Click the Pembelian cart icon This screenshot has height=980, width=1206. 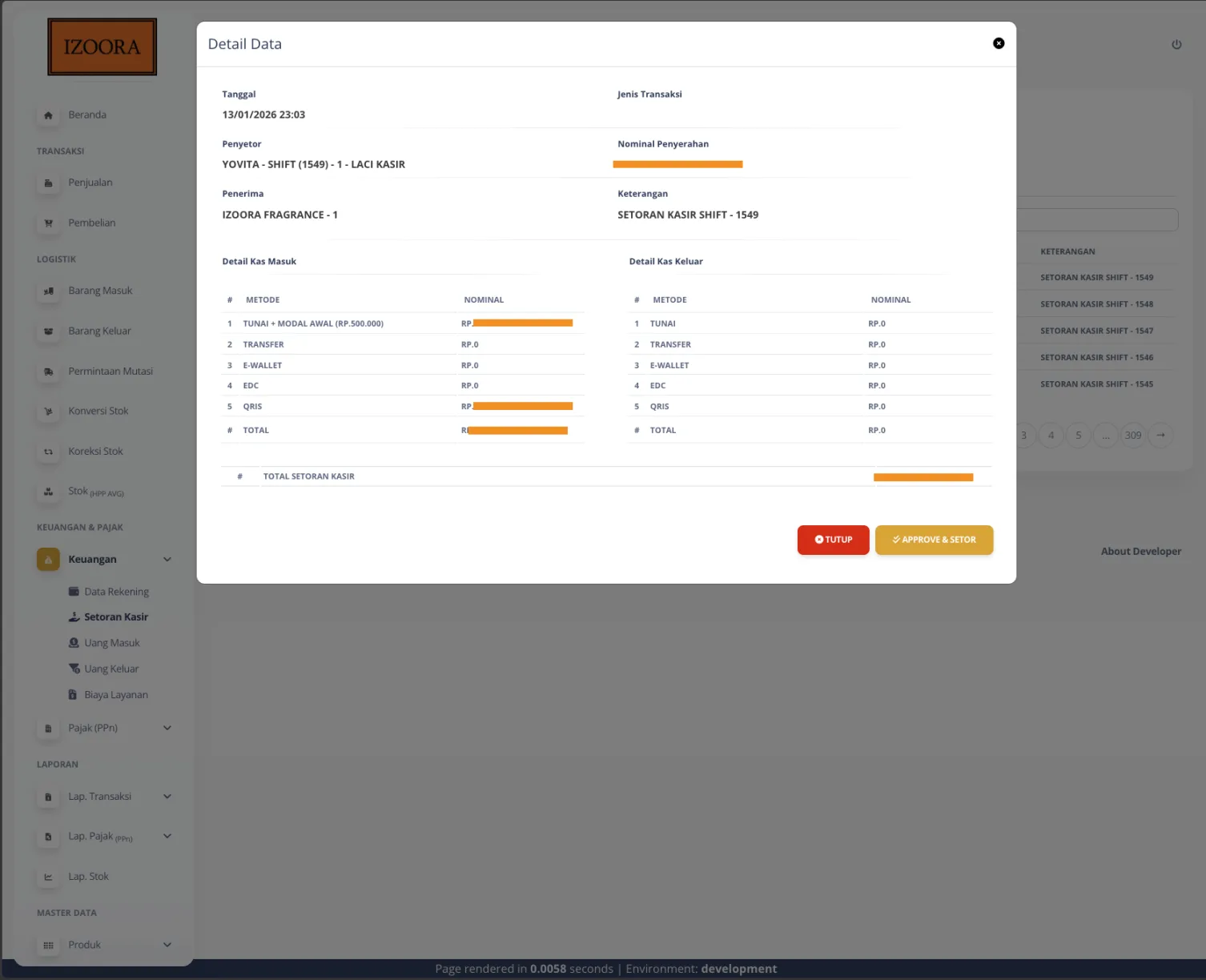coord(48,223)
